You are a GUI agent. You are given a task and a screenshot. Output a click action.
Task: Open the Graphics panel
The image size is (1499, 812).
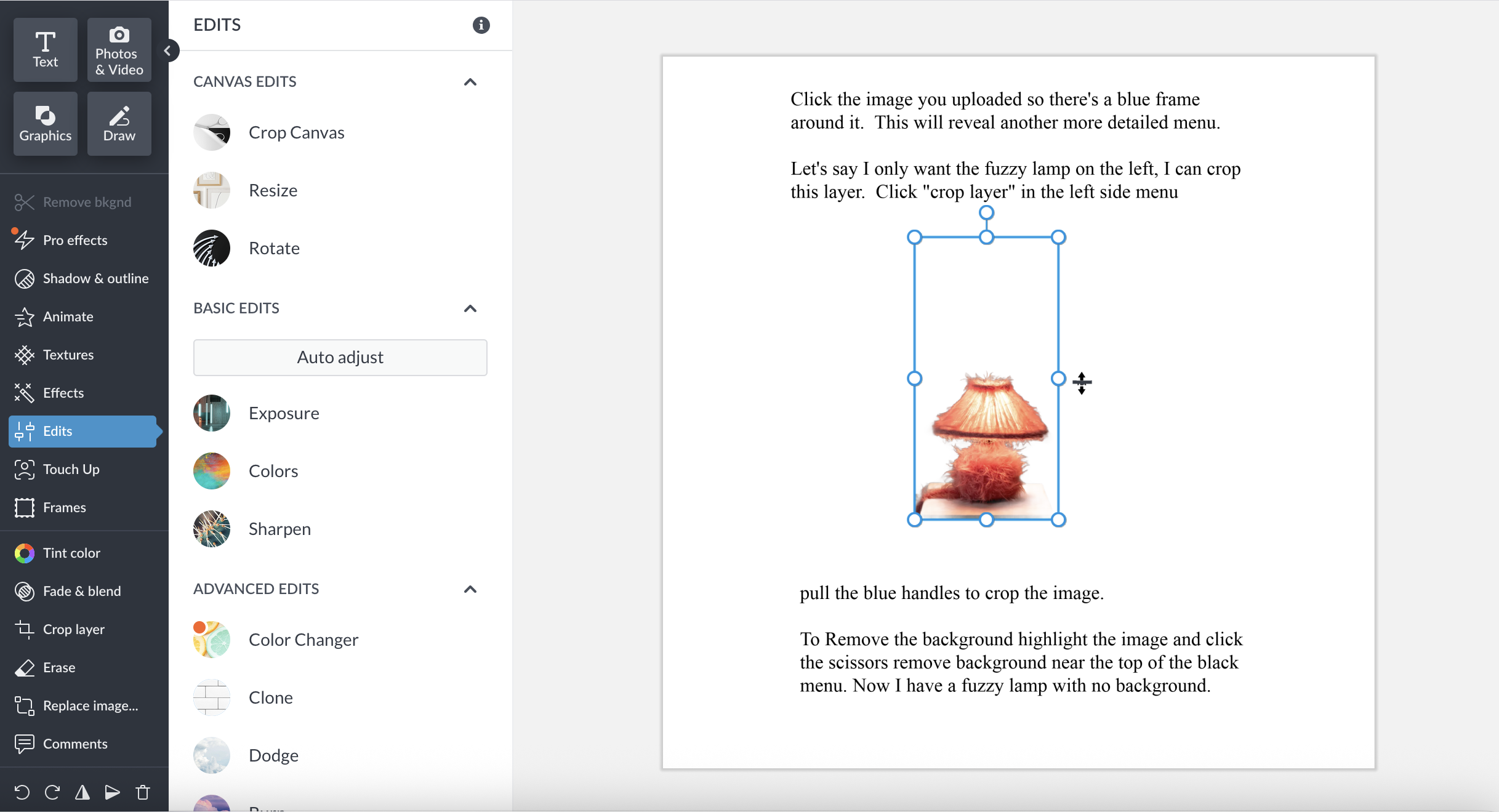tap(45, 124)
